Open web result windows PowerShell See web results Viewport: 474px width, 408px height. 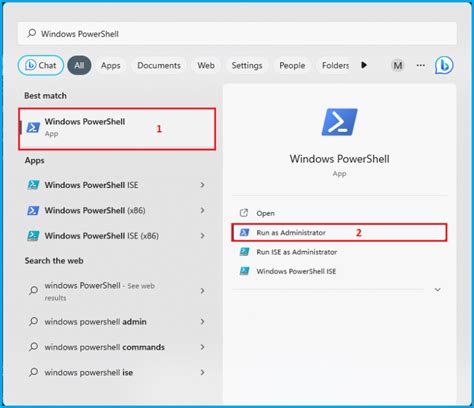(x=117, y=291)
